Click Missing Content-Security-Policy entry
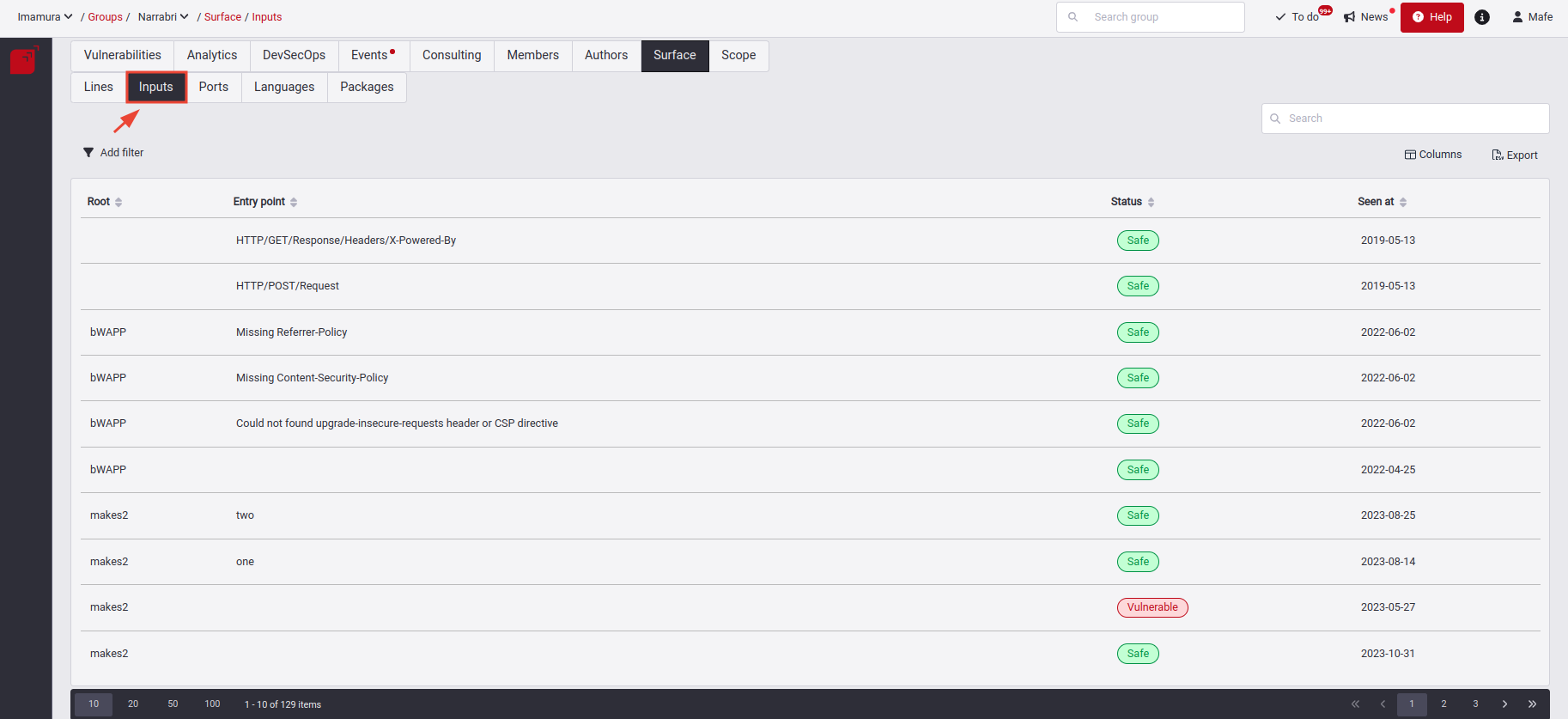Screen dimensions: 1568x719 point(313,378)
